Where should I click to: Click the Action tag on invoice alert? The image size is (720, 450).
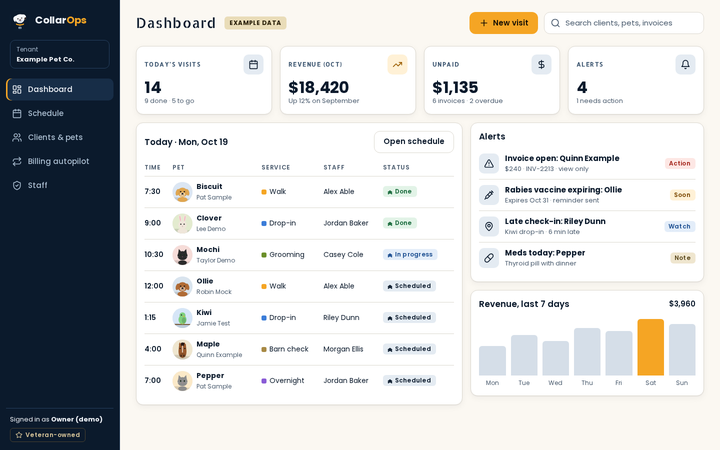tap(680, 163)
